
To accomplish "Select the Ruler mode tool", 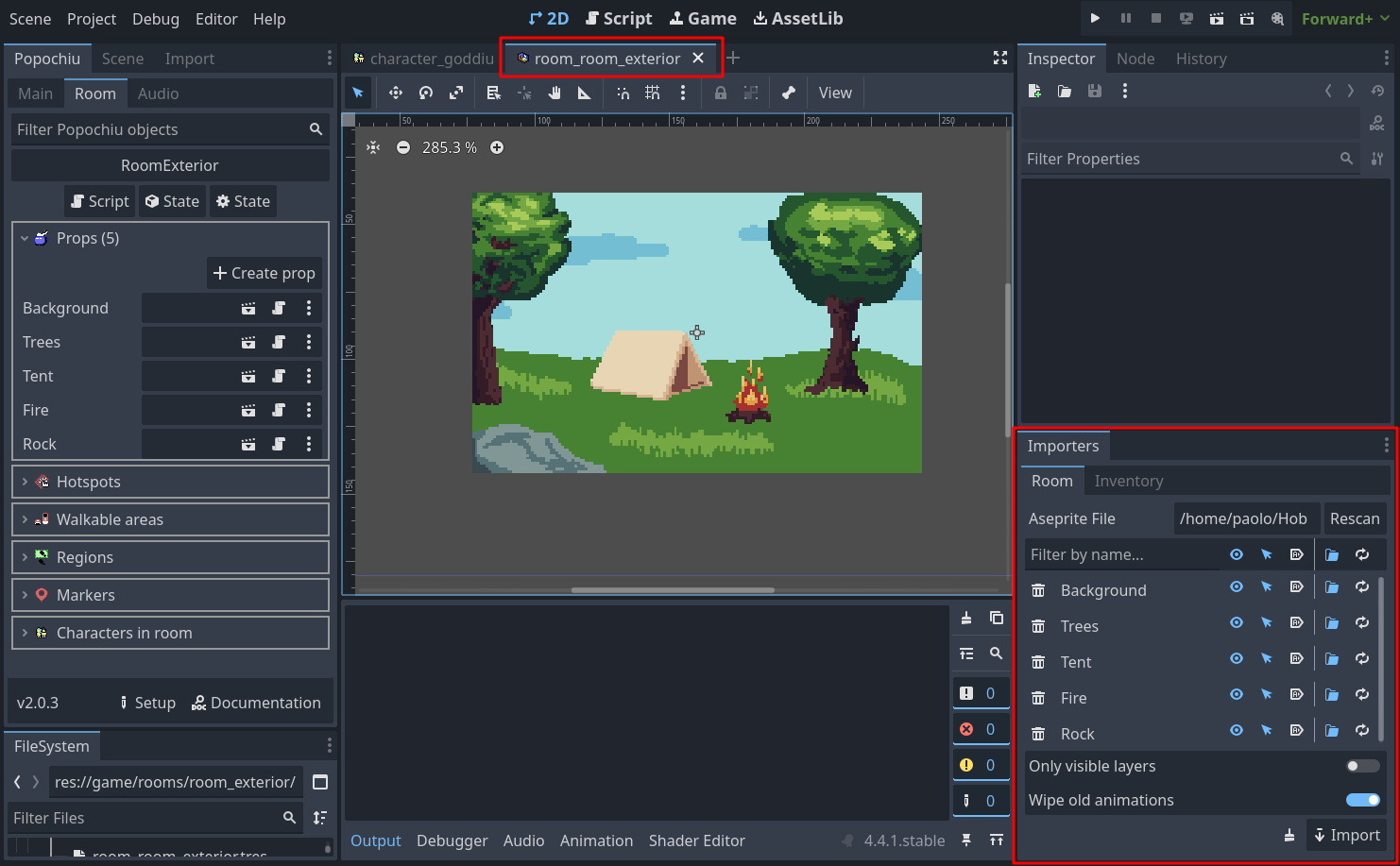I will (585, 93).
